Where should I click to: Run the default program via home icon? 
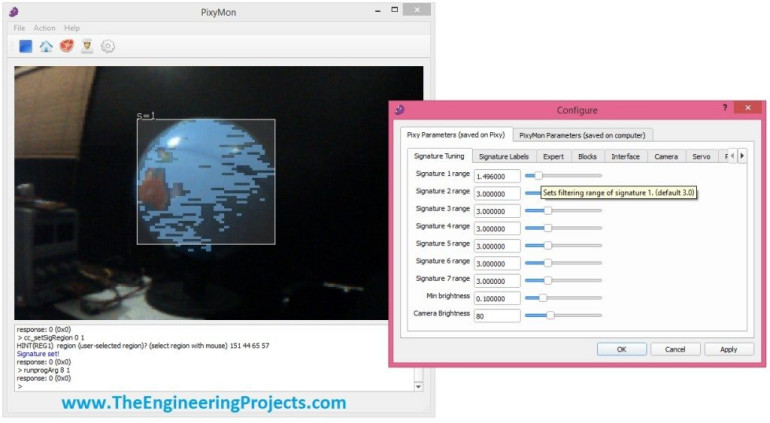46,46
